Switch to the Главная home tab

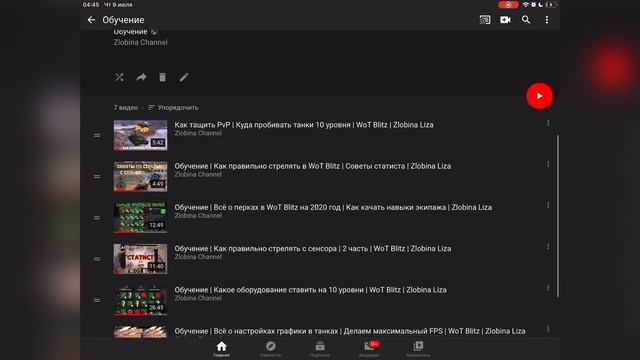(x=221, y=349)
